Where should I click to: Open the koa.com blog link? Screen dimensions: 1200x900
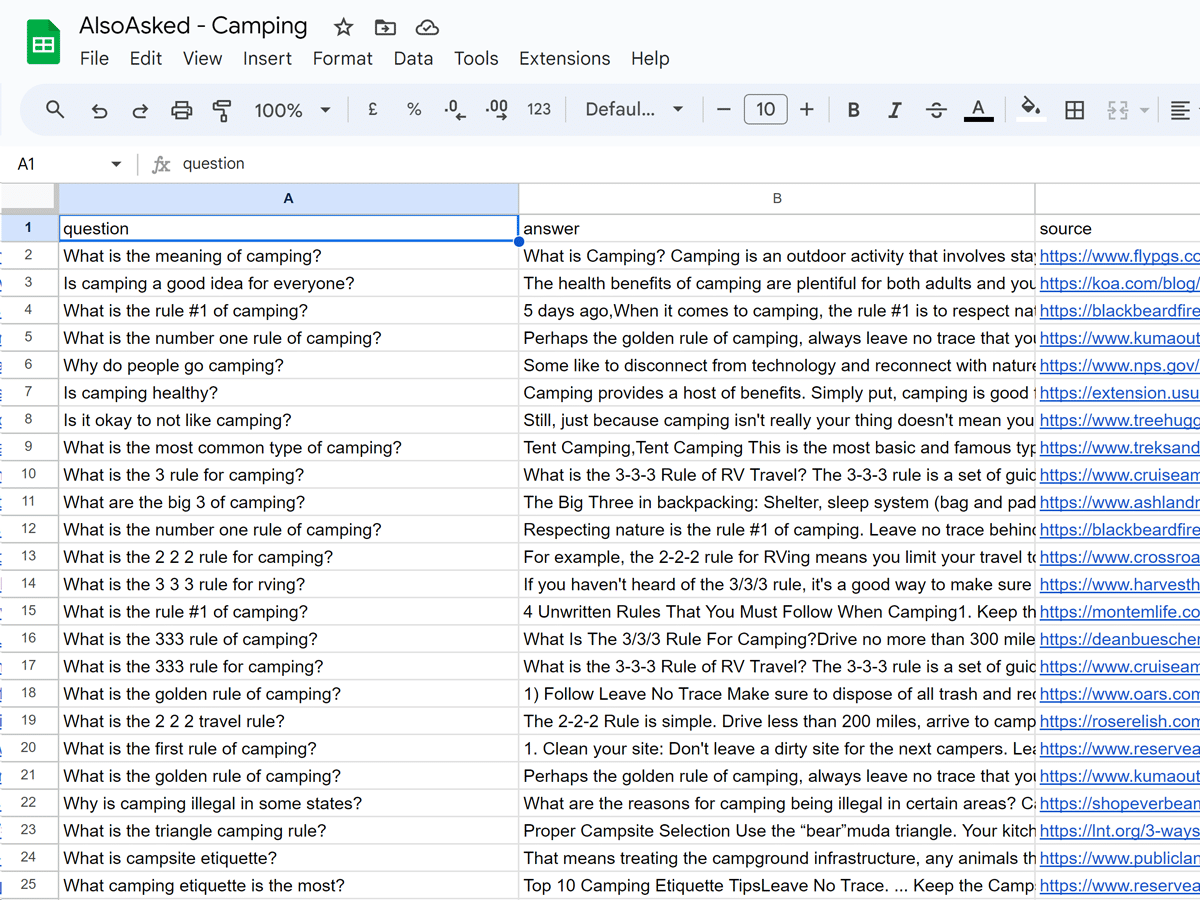pos(1118,283)
